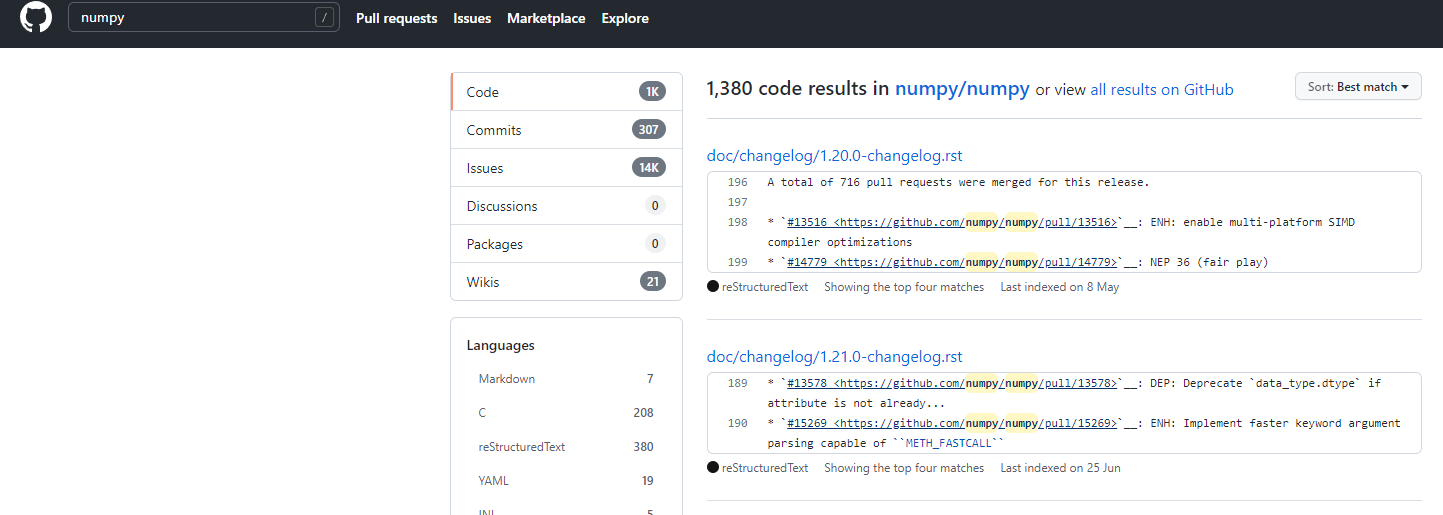Go to Marketplace in the header
Screen dimensions: 1443x515
[546, 18]
